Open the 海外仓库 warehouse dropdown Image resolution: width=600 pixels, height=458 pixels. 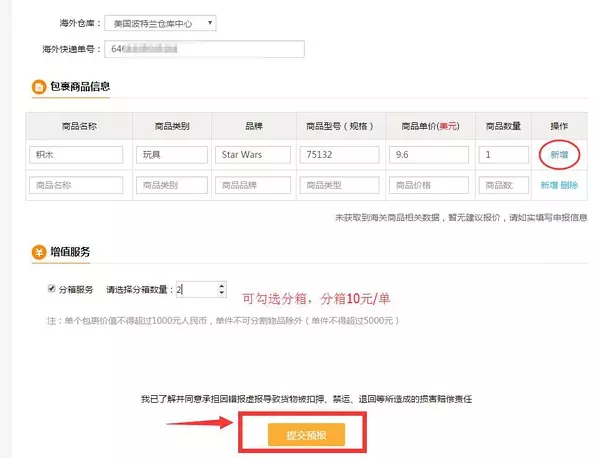tap(160, 23)
